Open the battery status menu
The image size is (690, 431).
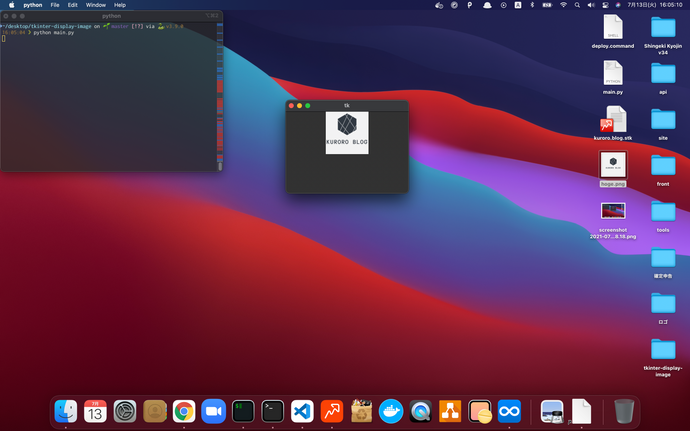pos(547,5)
